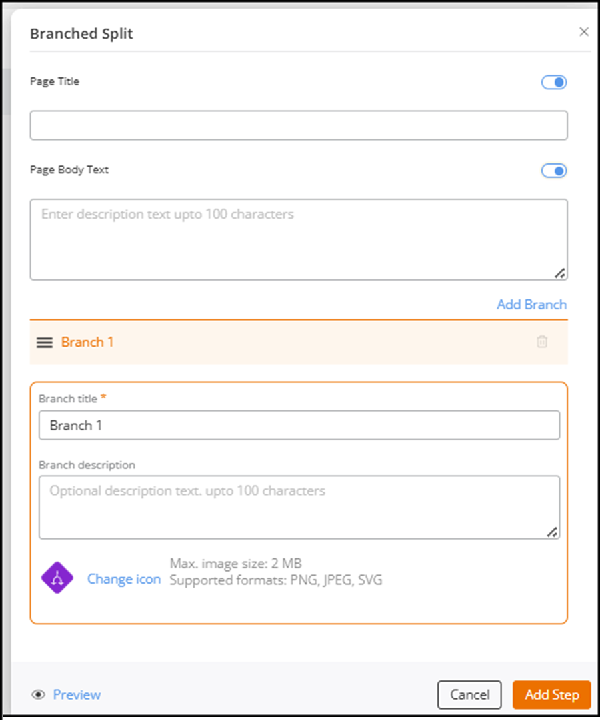Viewport: 601px width, 720px height.
Task: Click the Page Title text field
Action: [x=299, y=125]
